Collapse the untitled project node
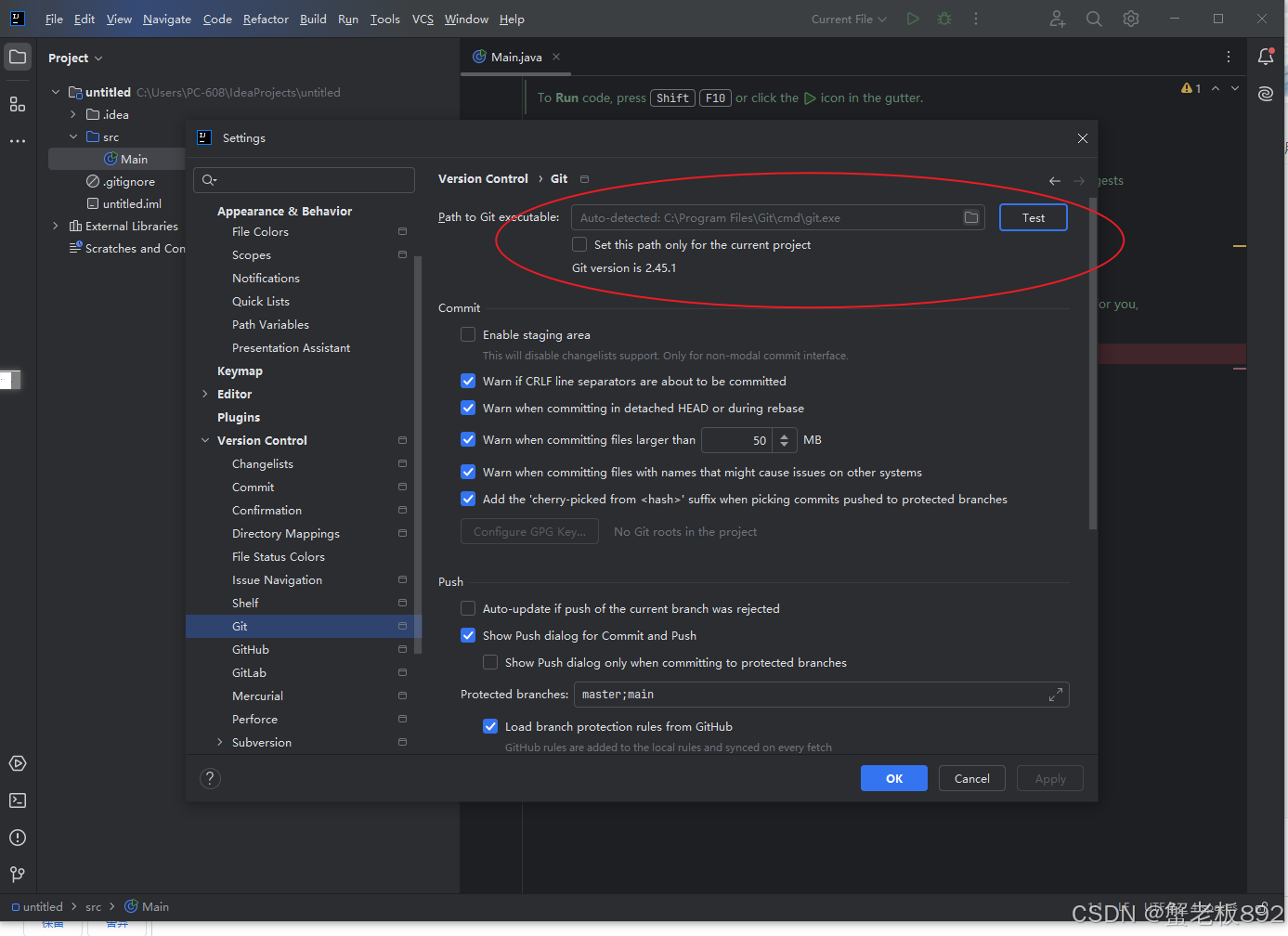Image resolution: width=1288 pixels, height=936 pixels. pos(56,92)
